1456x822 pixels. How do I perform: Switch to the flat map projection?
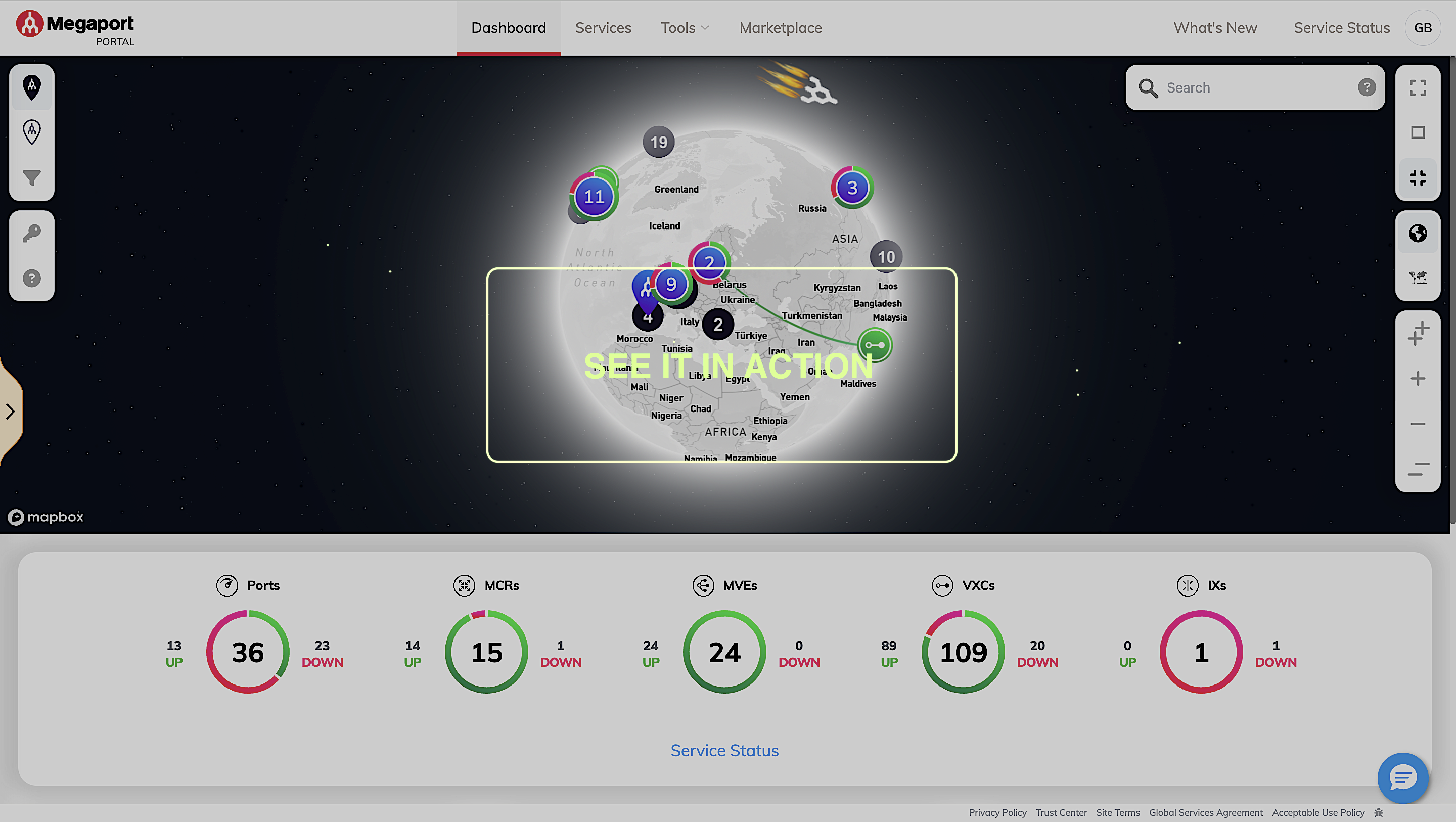coord(1418,277)
